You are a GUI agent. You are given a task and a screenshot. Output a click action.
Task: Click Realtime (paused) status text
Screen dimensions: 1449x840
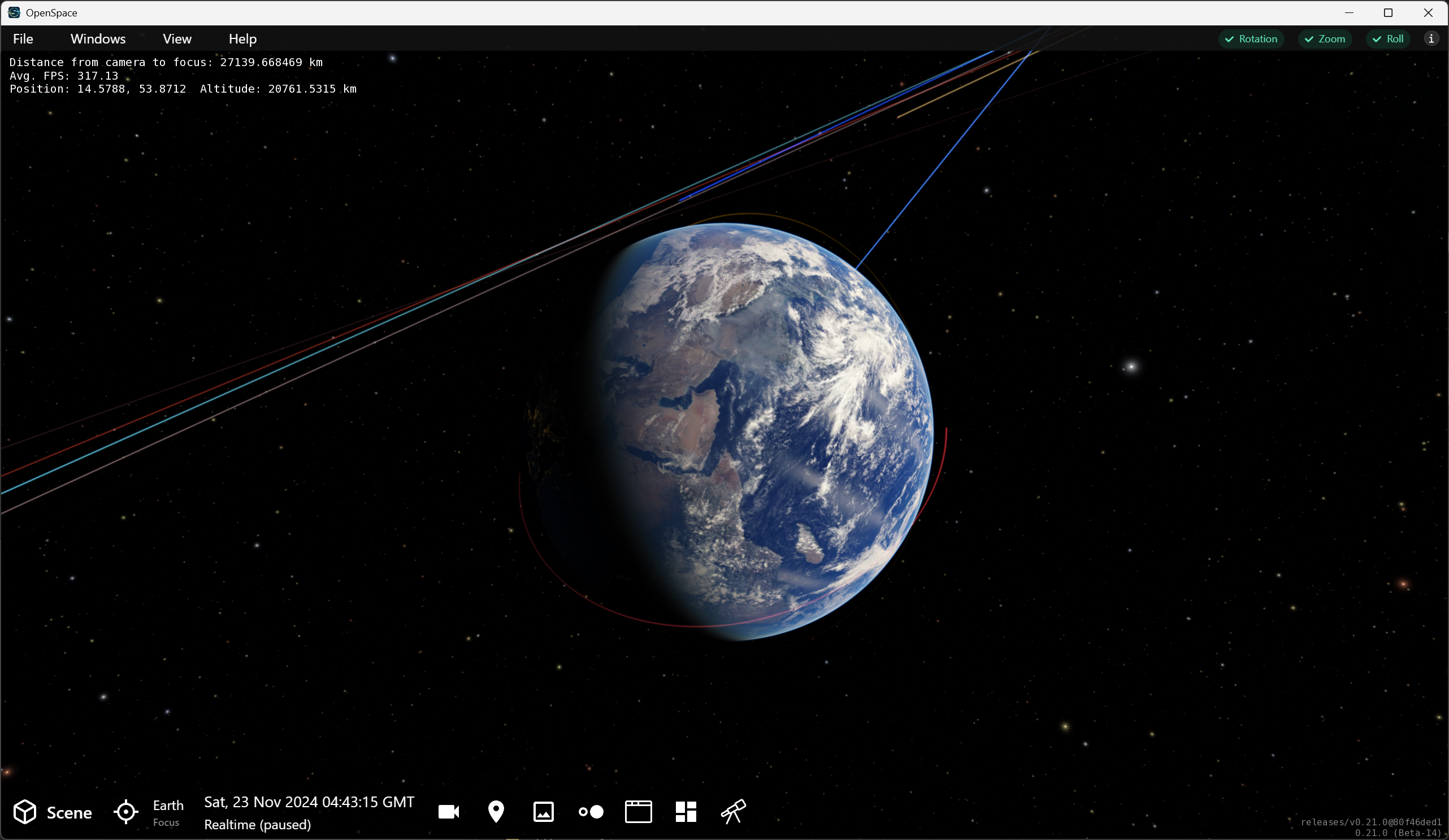pyautogui.click(x=258, y=824)
